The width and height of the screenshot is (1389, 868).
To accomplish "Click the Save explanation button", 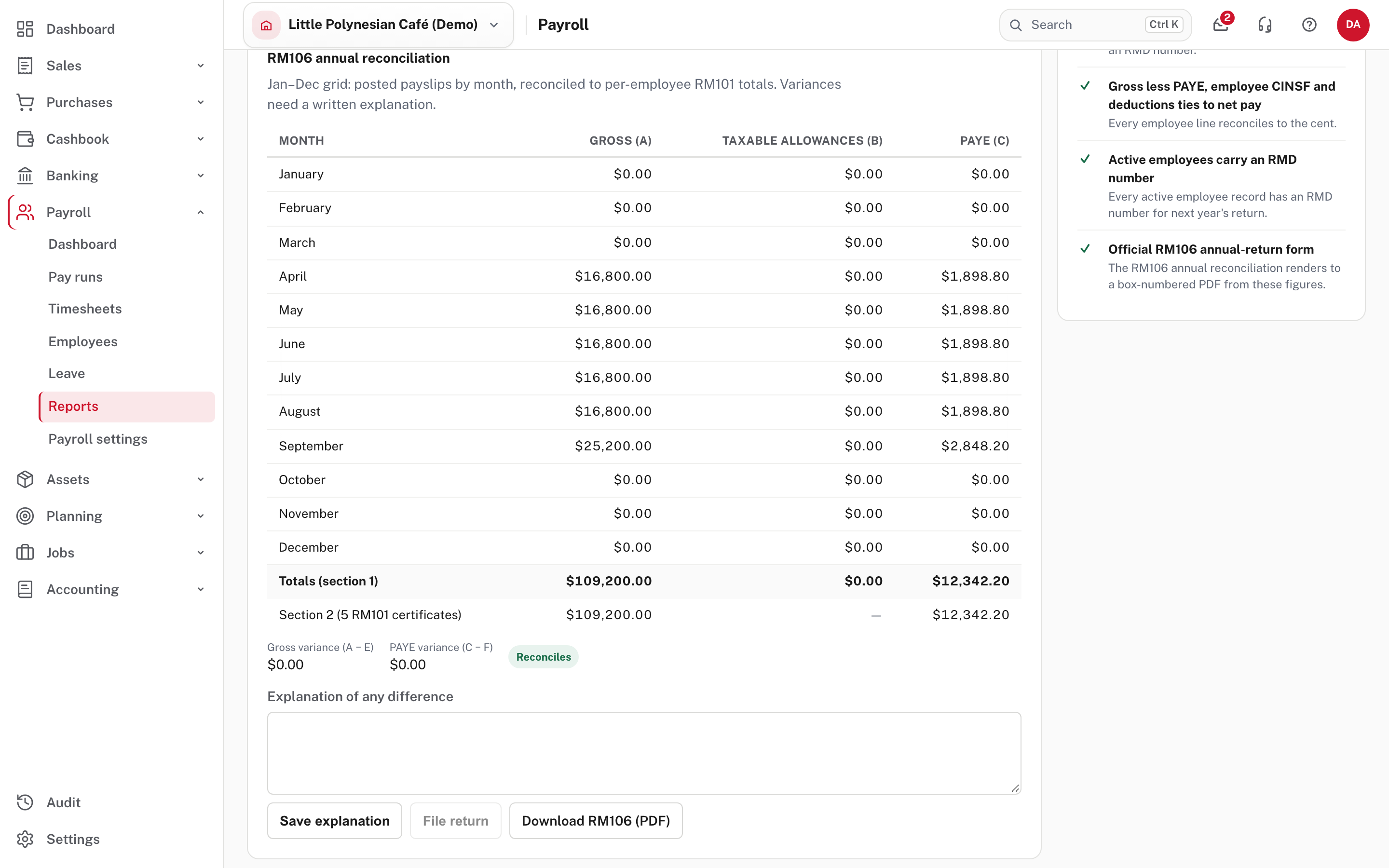I will tap(335, 821).
